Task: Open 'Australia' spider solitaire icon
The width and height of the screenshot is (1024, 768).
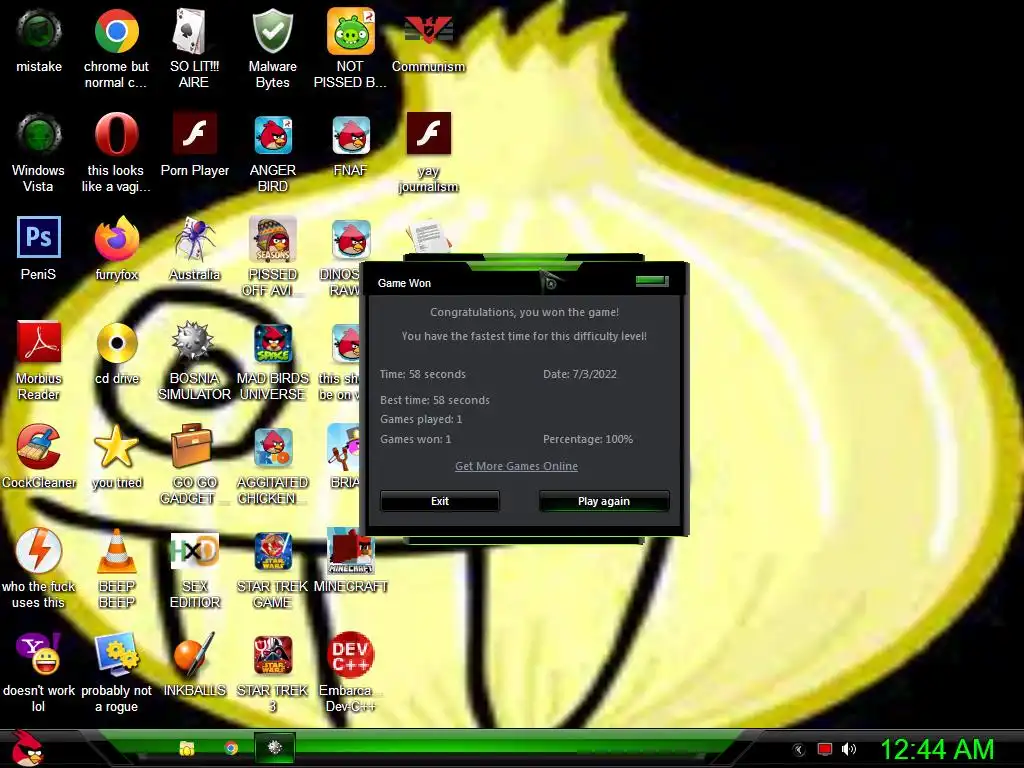Action: tap(194, 238)
